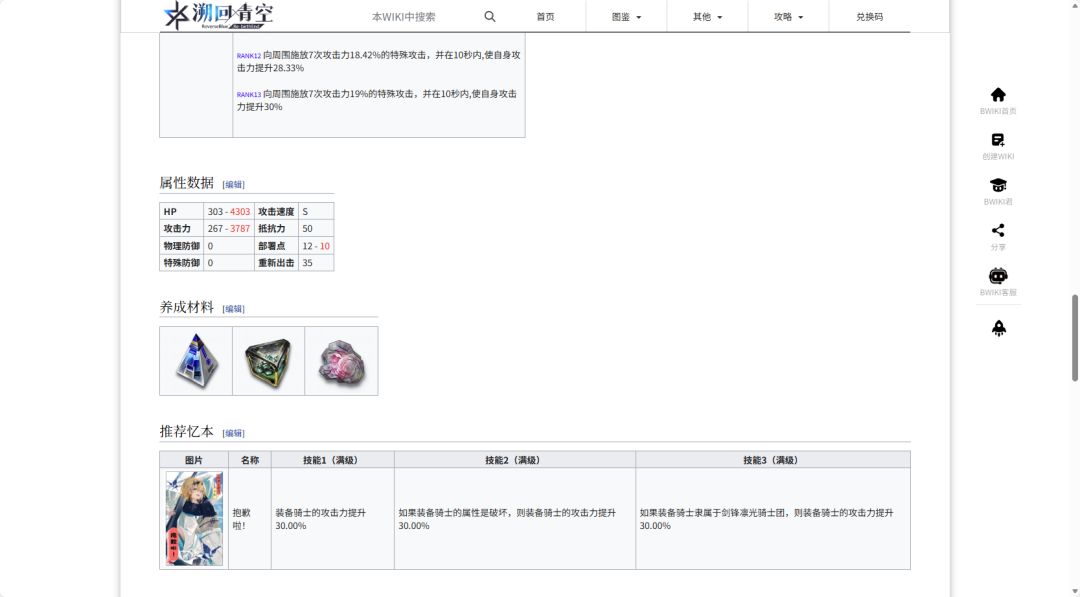Click the 攻击力 value 267 - 3787
Image resolution: width=1080 pixels, height=597 pixels.
(x=229, y=228)
